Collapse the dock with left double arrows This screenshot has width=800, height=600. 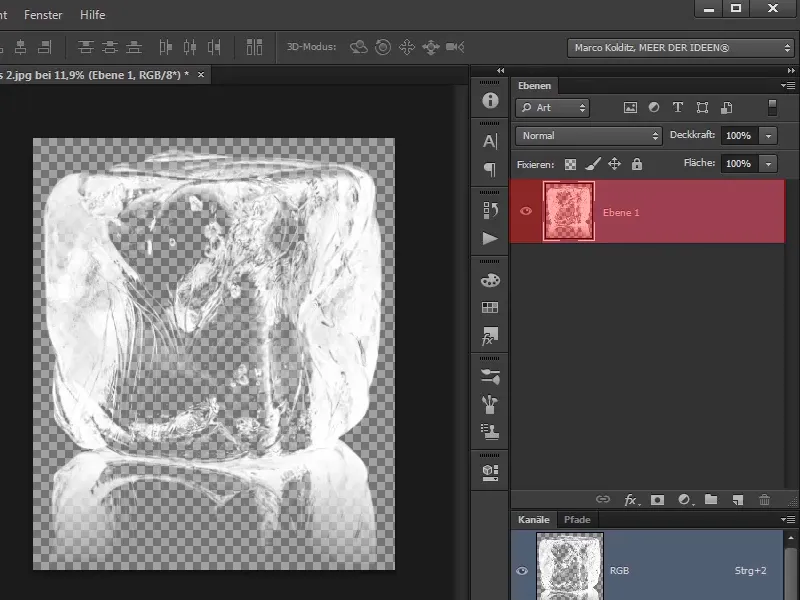click(x=501, y=70)
